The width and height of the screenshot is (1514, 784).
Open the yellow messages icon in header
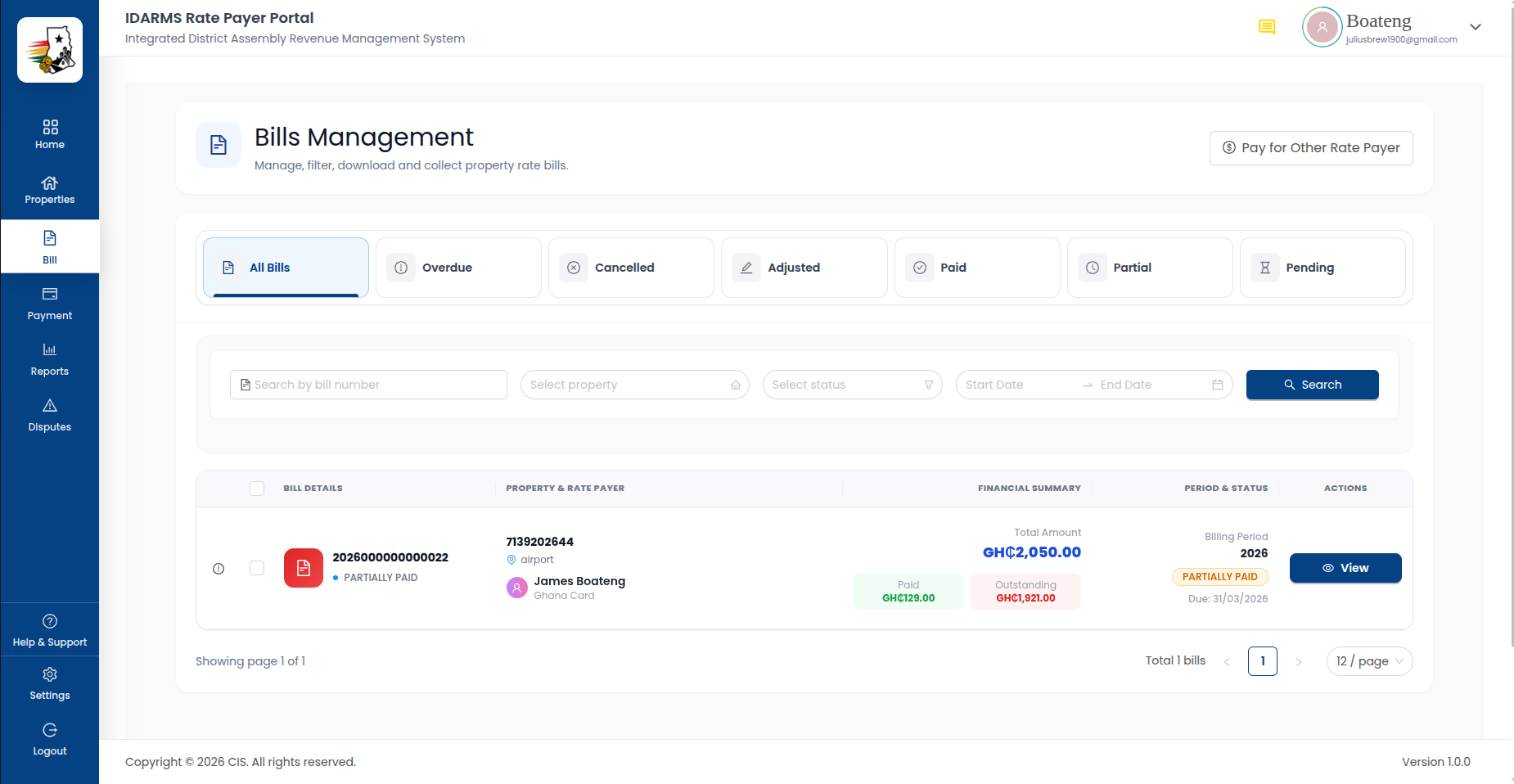pos(1267,27)
